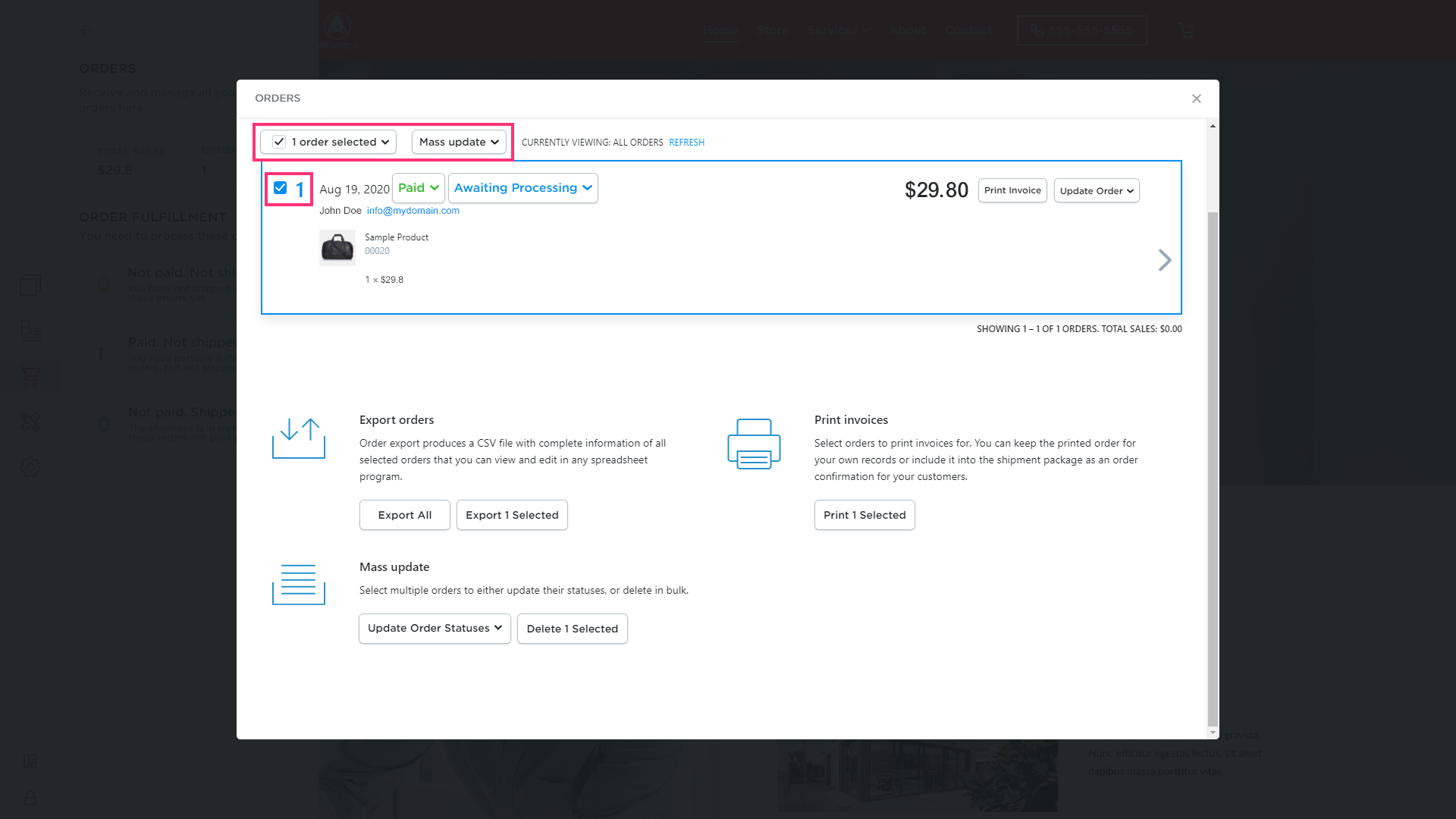Click the Print 1 Selected button
This screenshot has width=1456, height=819.
[864, 515]
